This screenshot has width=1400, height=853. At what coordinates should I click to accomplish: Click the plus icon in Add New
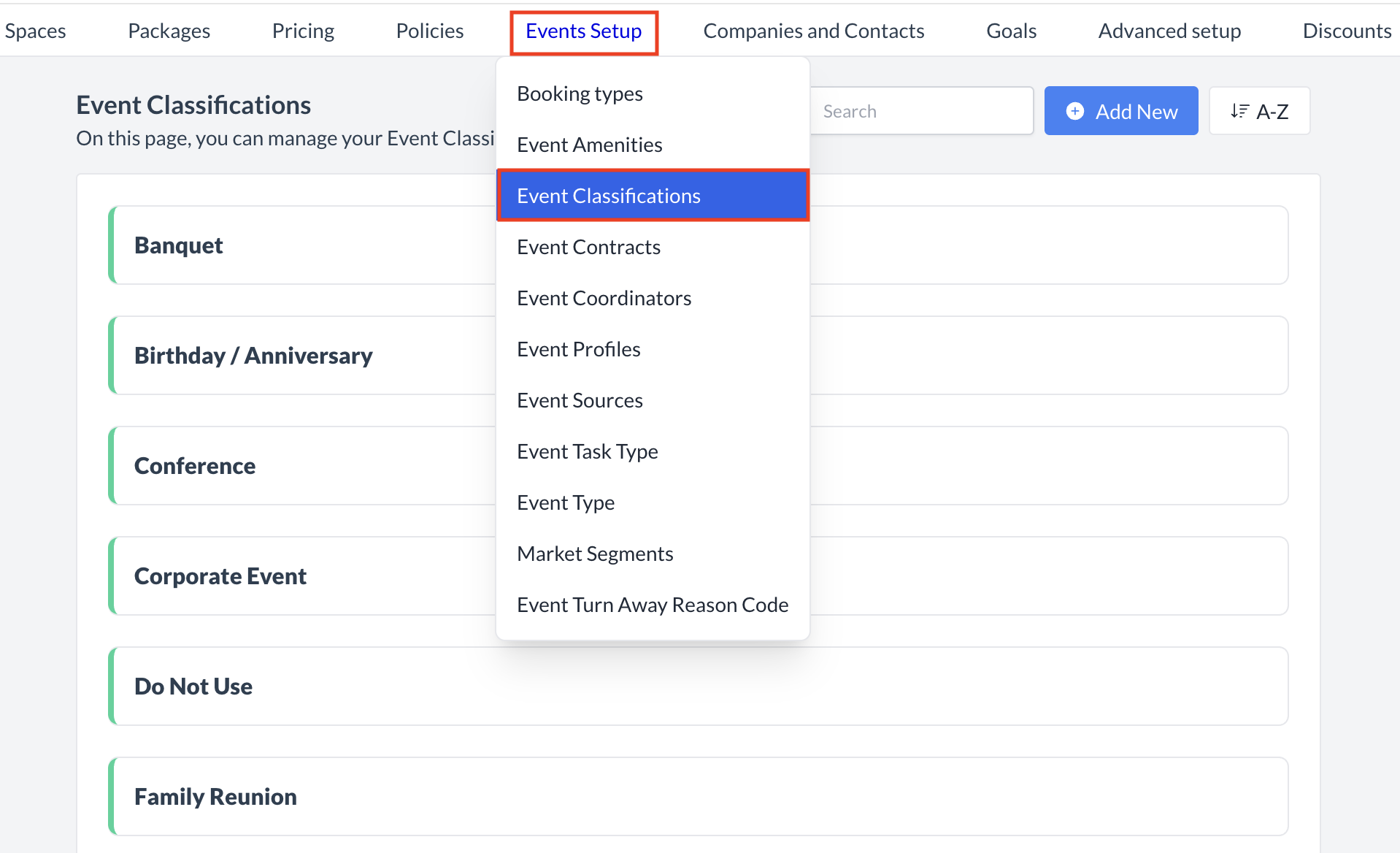(x=1074, y=111)
